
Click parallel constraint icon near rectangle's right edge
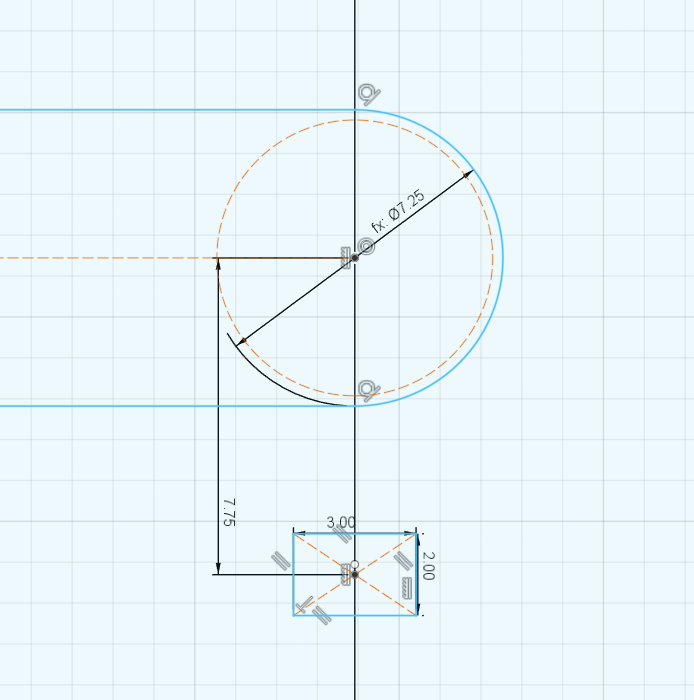click(x=404, y=560)
